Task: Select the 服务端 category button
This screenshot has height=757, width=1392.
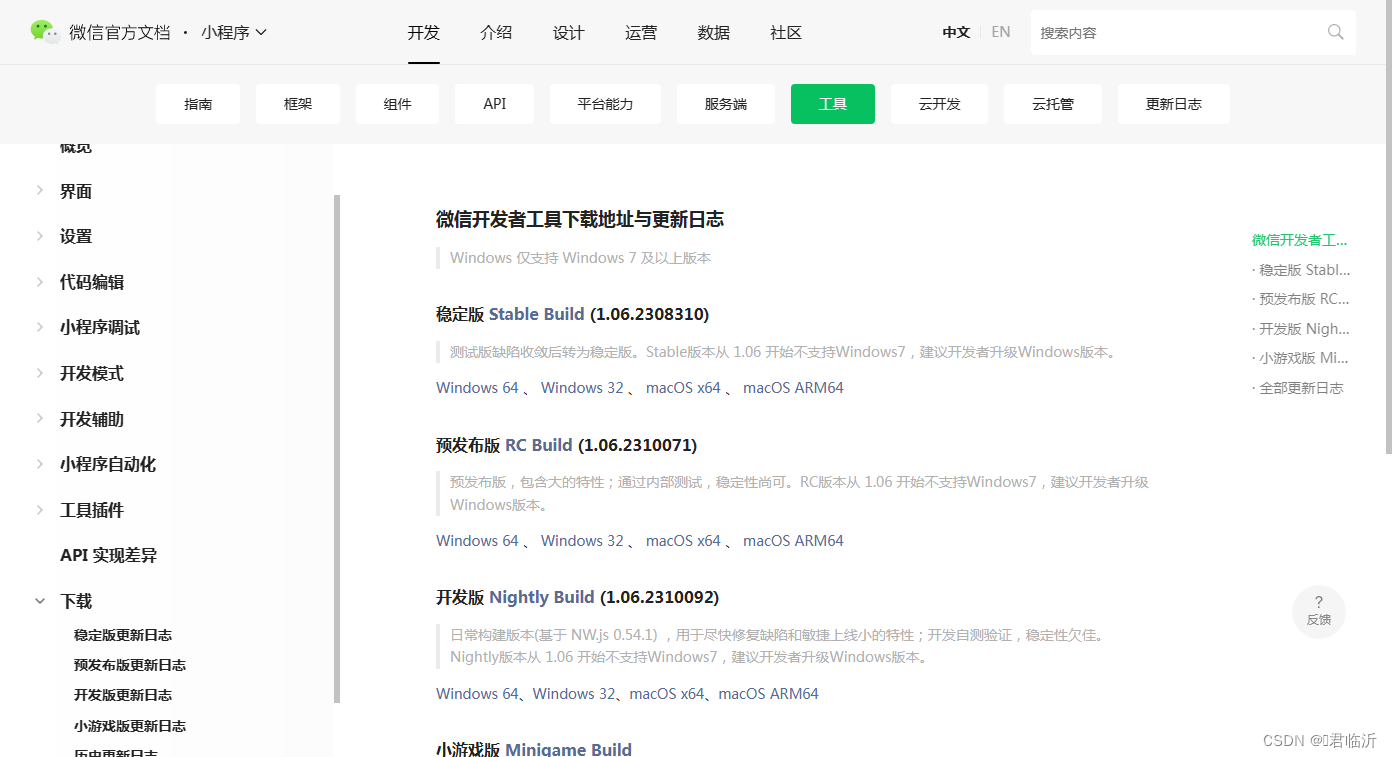Action: tap(726, 104)
